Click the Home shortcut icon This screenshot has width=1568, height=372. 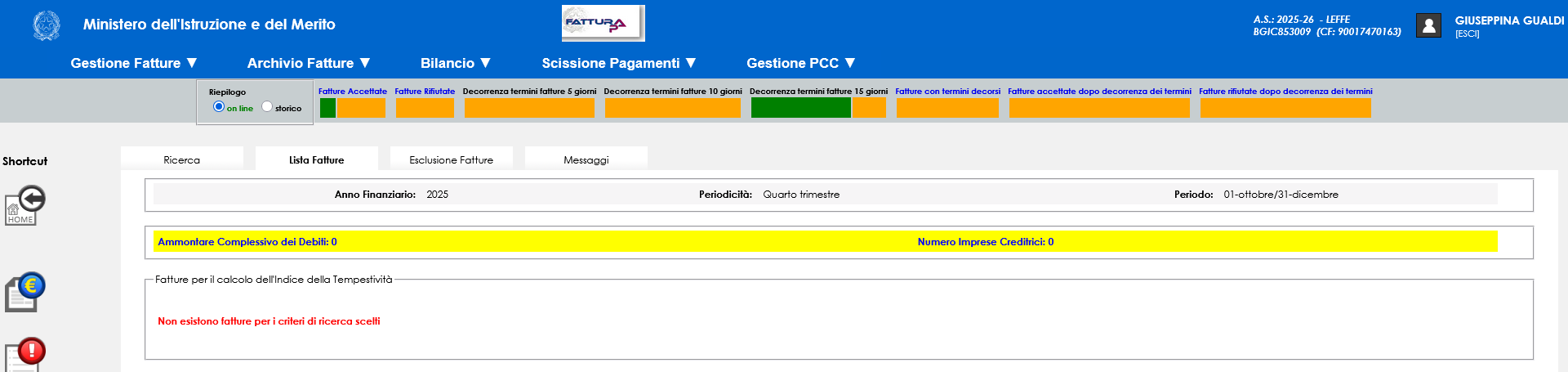[24, 205]
